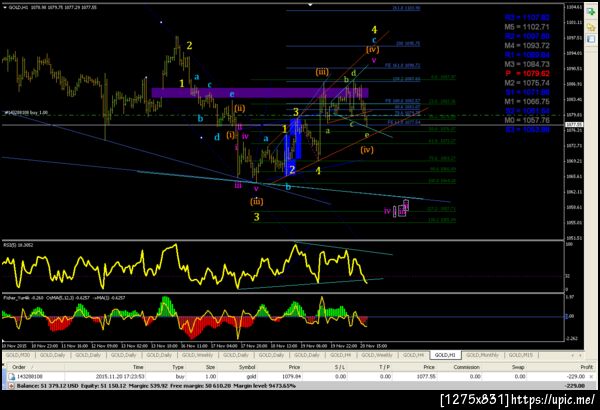The image size is (600, 410).
Task: Click the current price marker on price axis
Action: (x=574, y=125)
